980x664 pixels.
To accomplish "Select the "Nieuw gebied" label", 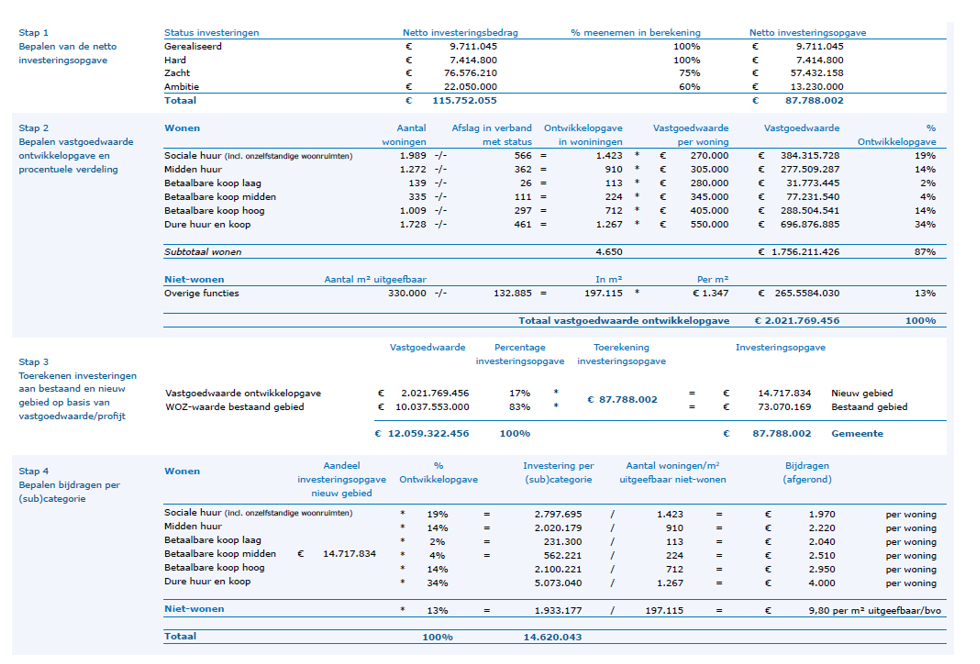I will coord(862,393).
